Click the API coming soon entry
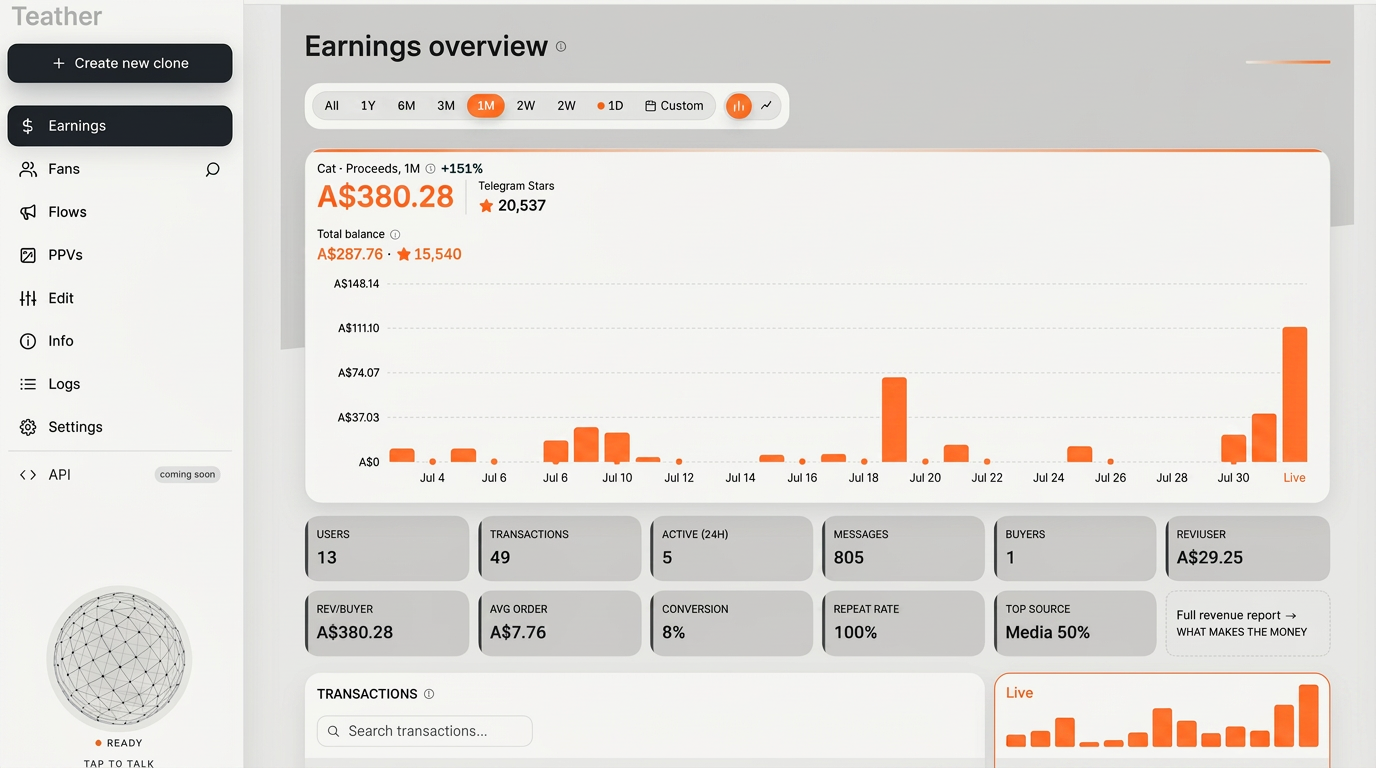1376x768 pixels. 120,475
